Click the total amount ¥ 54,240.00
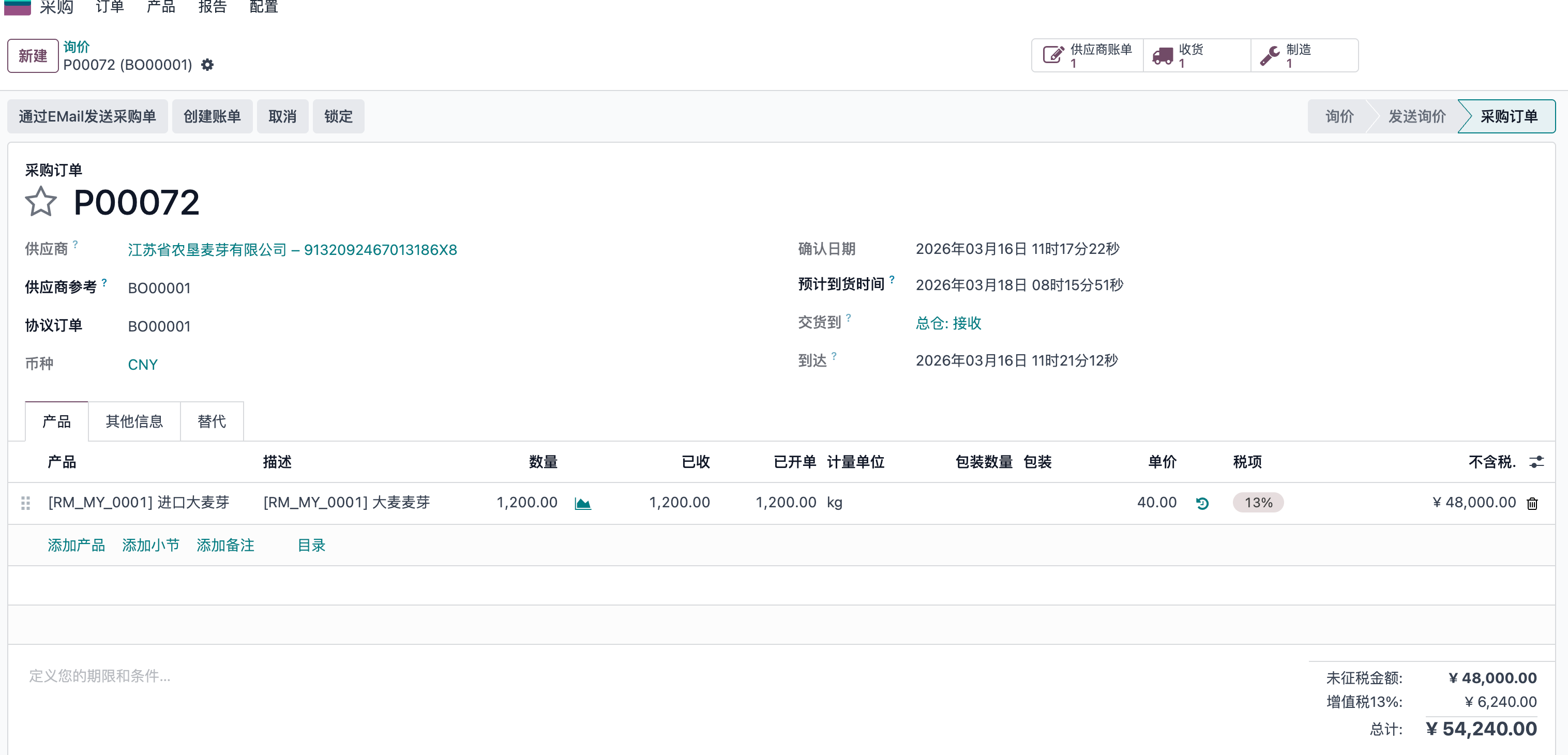 coord(1481,729)
